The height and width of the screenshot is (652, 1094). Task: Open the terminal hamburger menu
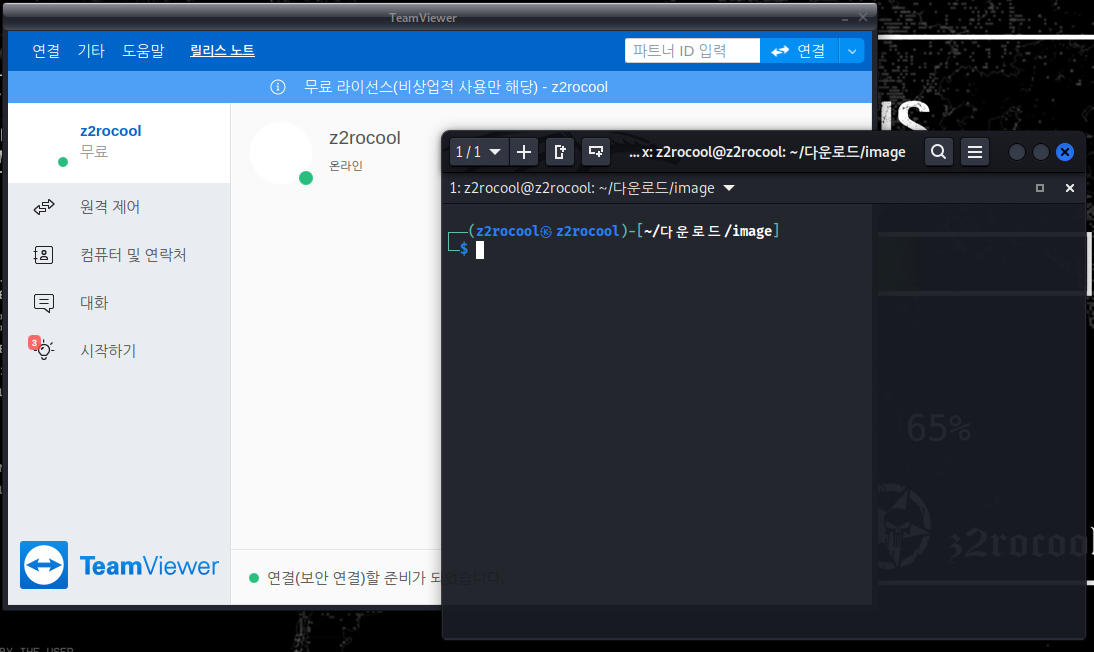[975, 152]
